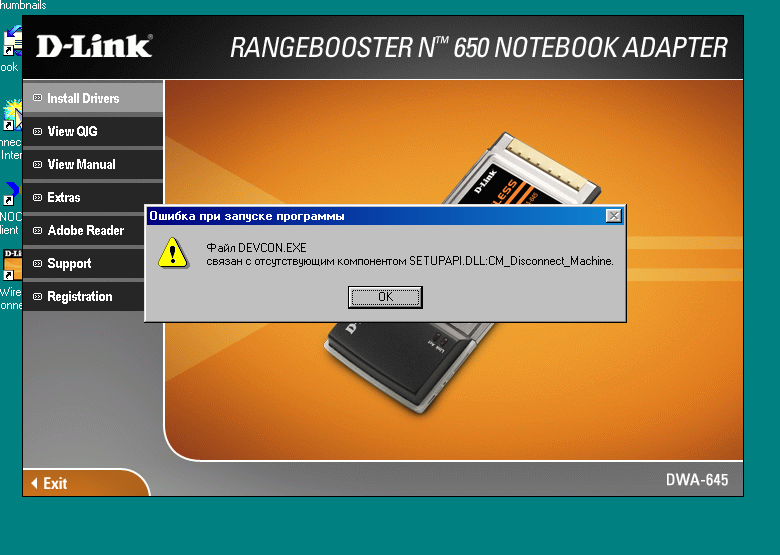Screen dimensions: 780x555
Task: Click Registration in the sidebar
Action: [85, 296]
